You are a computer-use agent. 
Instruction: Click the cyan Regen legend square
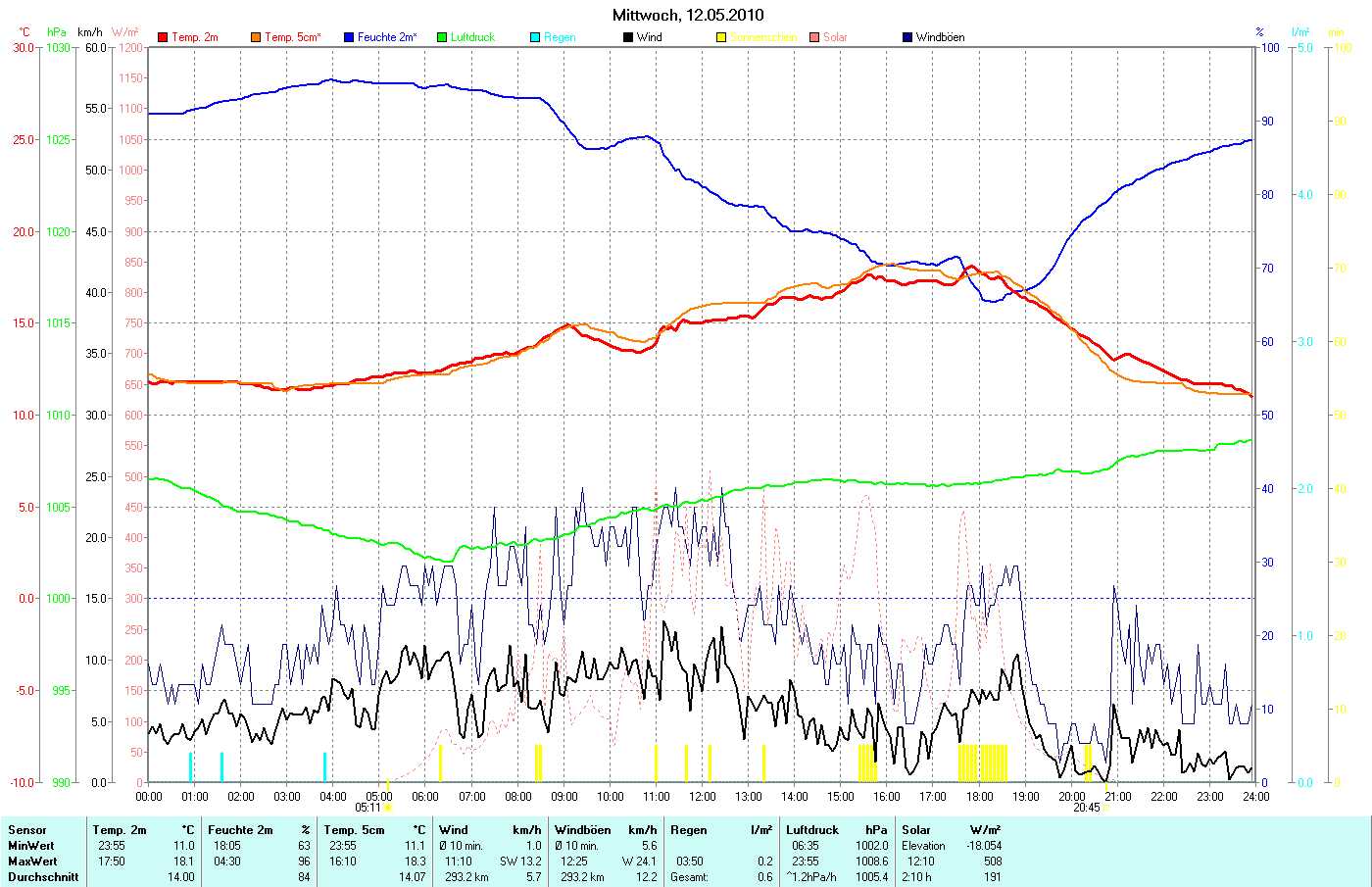[535, 37]
